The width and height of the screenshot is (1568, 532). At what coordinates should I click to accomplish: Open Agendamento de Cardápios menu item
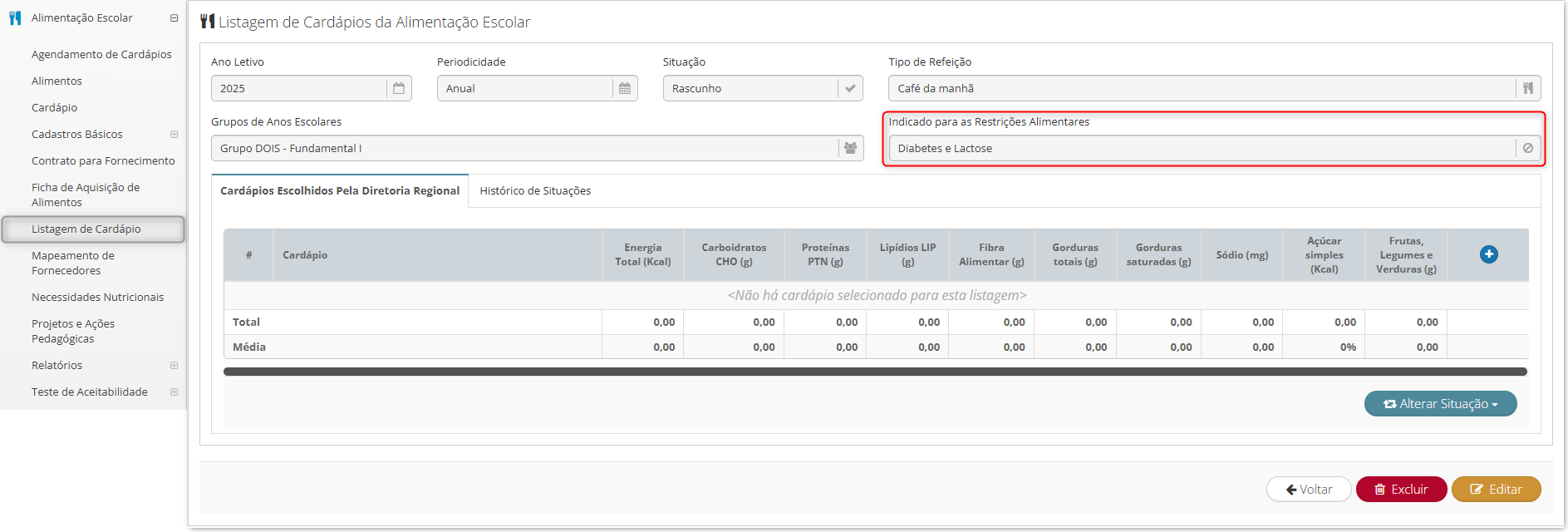[x=101, y=54]
